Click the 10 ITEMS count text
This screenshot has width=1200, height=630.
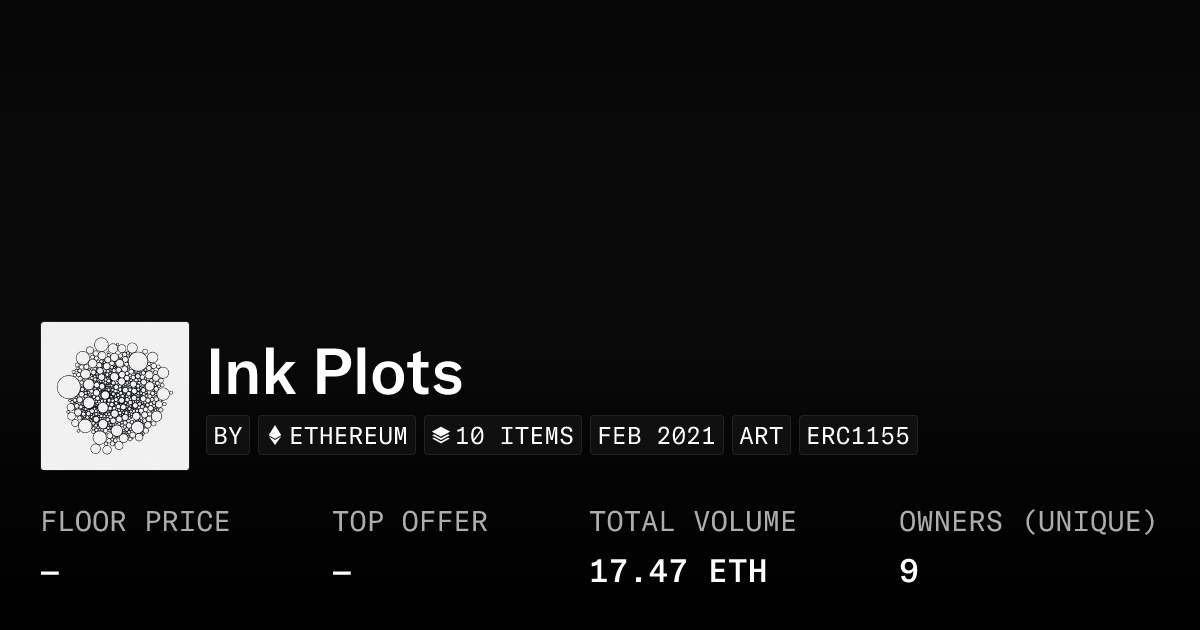(514, 436)
